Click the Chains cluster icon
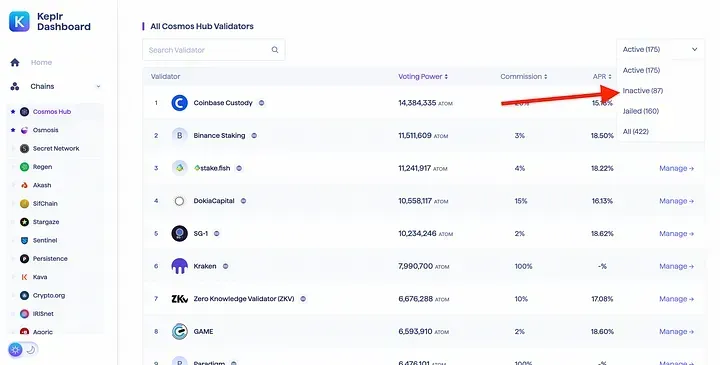This screenshot has width=720, height=365. coord(15,86)
